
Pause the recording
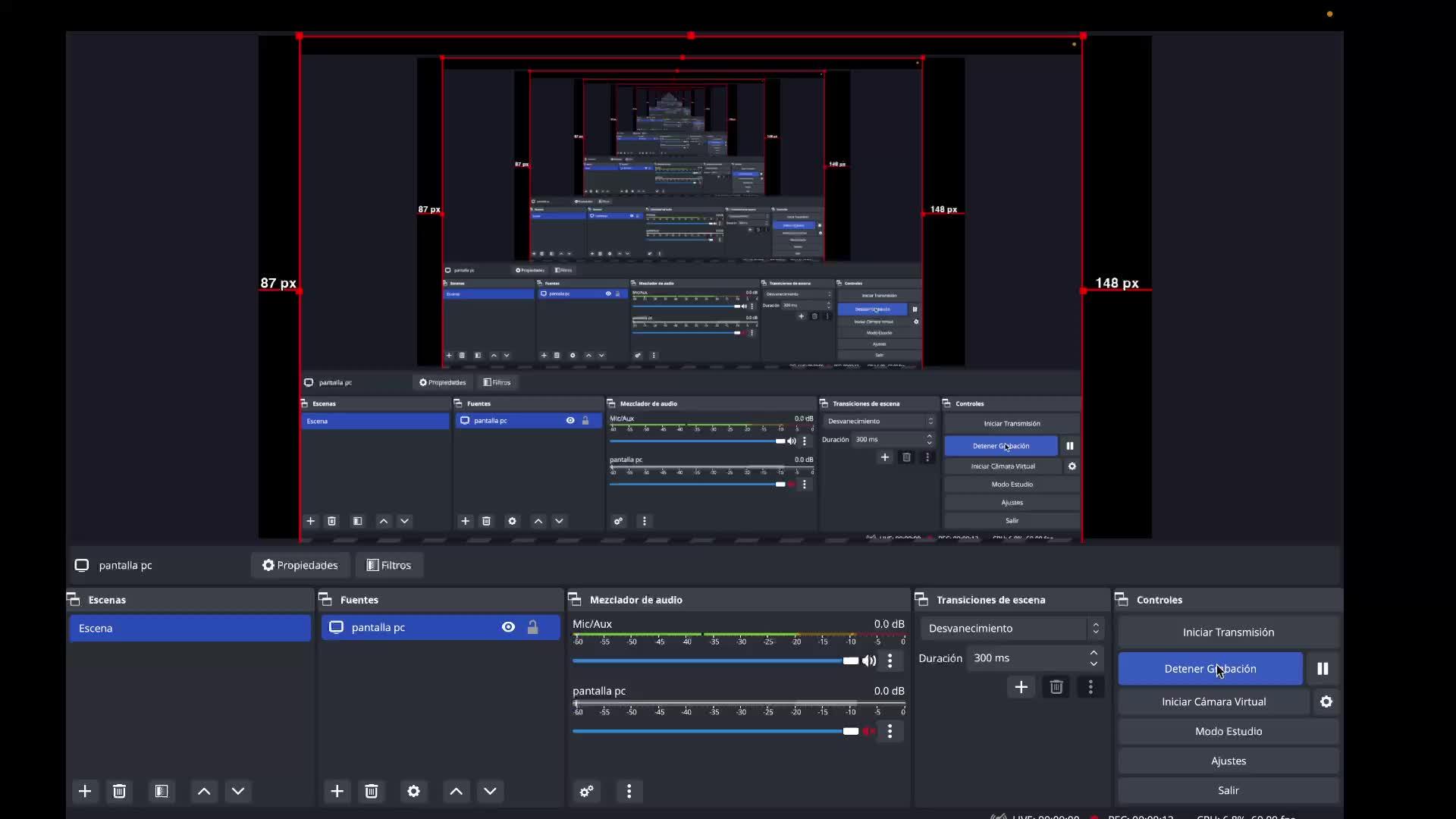tap(1323, 669)
